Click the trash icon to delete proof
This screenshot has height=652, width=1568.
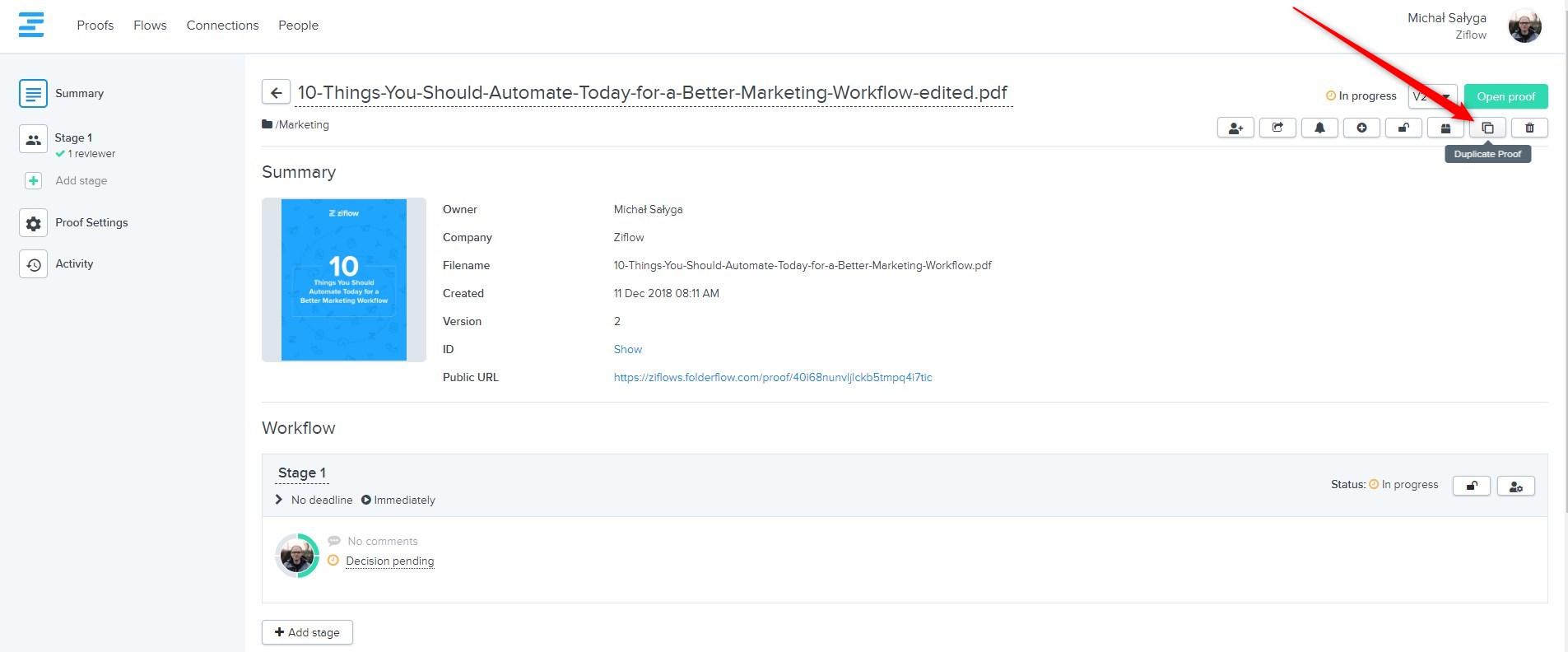tap(1529, 128)
